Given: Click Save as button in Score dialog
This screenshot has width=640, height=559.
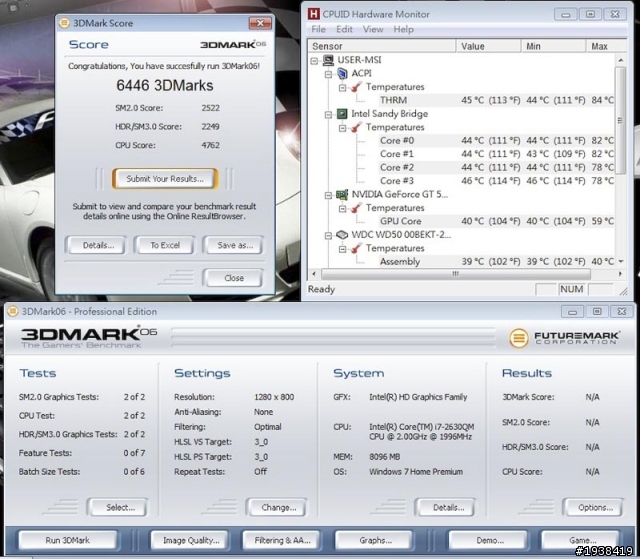Looking at the screenshot, I should click(x=235, y=245).
